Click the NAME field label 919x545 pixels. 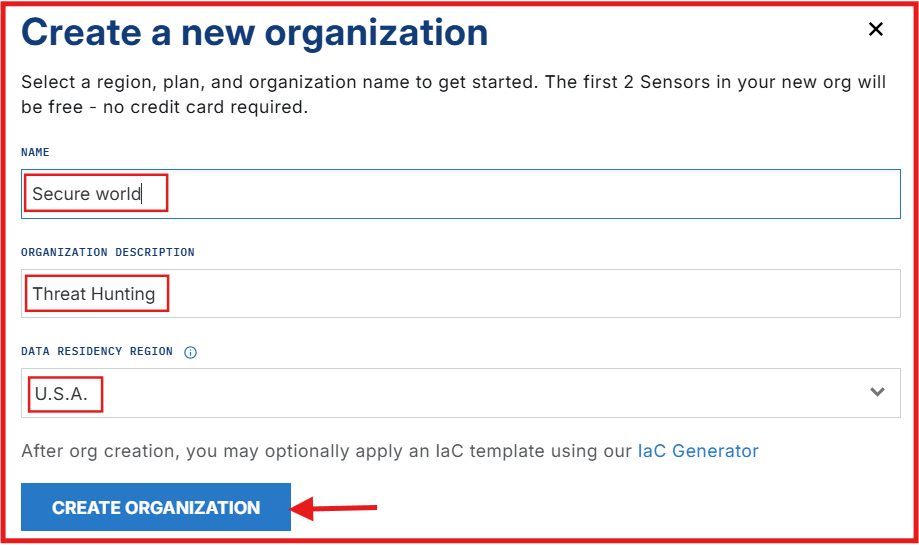tap(35, 152)
